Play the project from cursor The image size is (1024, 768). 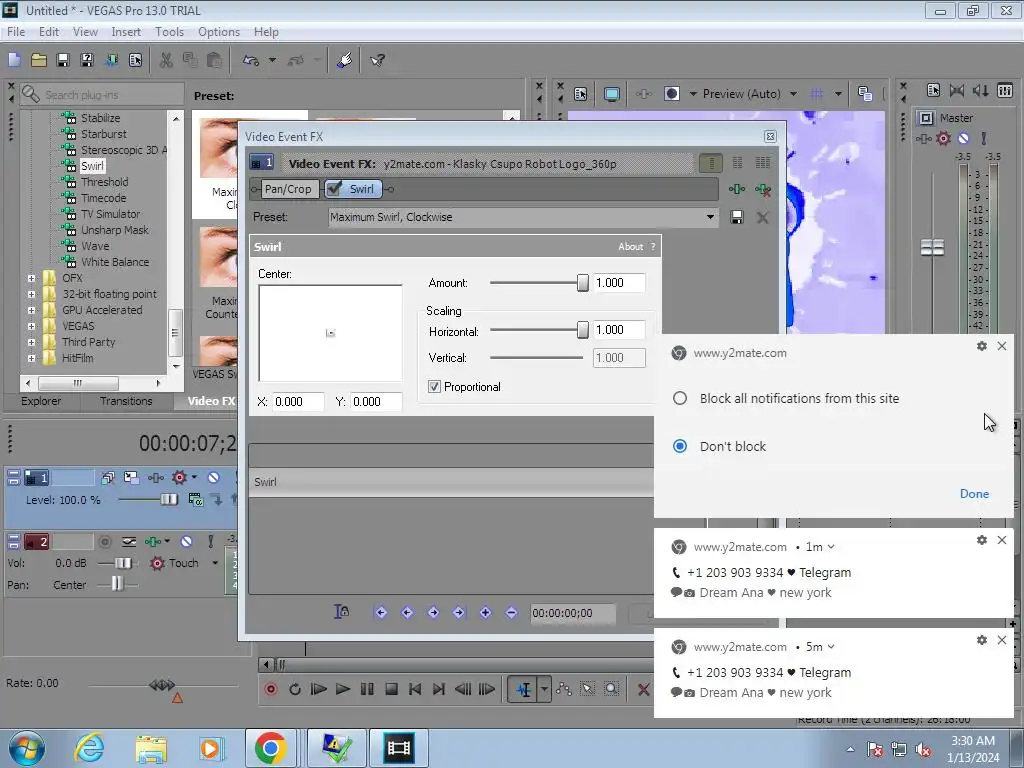342,689
